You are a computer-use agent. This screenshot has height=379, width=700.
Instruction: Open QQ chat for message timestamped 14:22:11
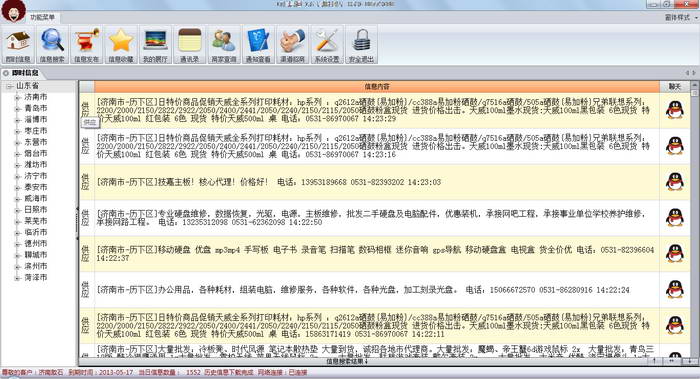tap(675, 325)
